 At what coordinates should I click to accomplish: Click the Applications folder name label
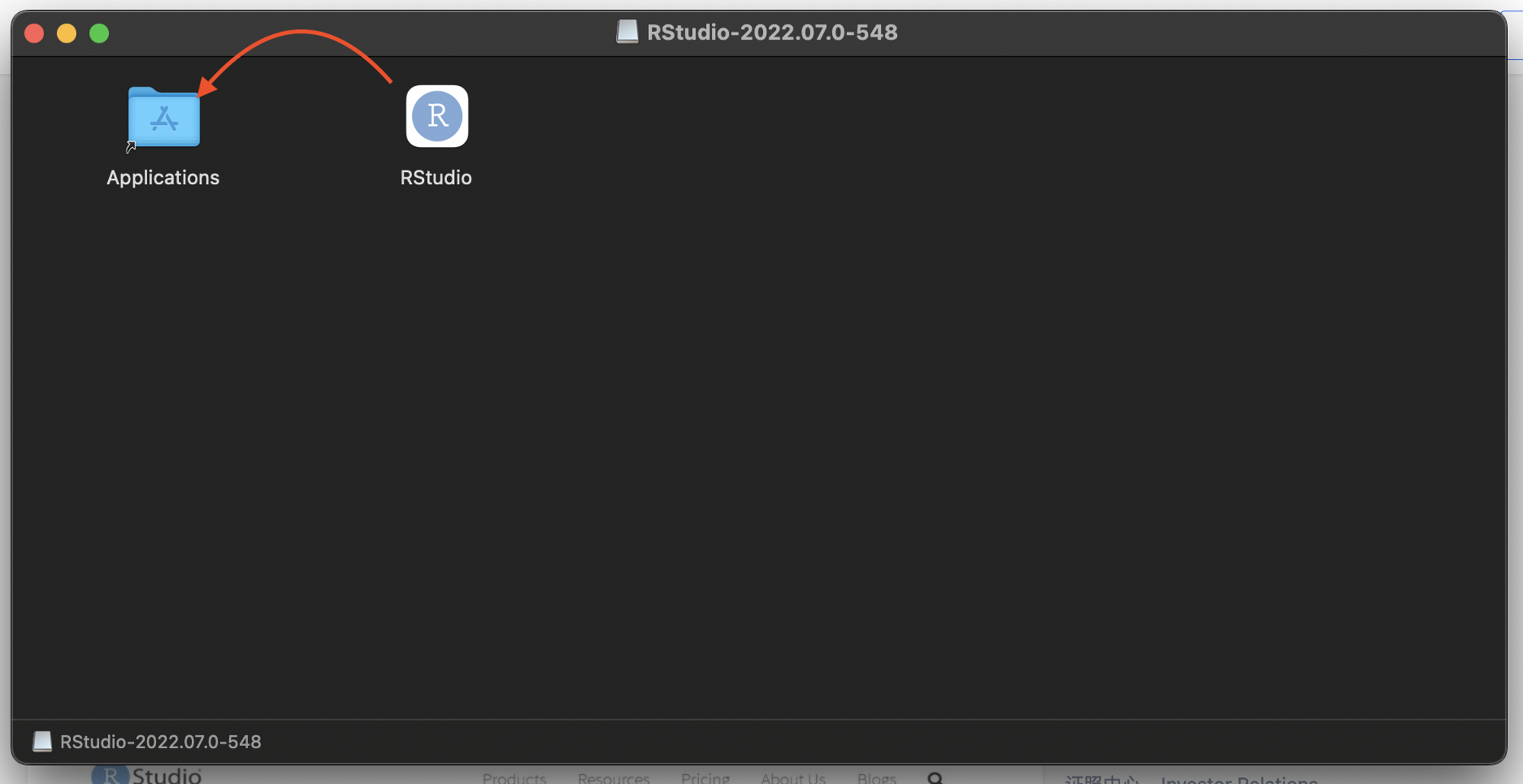pyautogui.click(x=163, y=177)
